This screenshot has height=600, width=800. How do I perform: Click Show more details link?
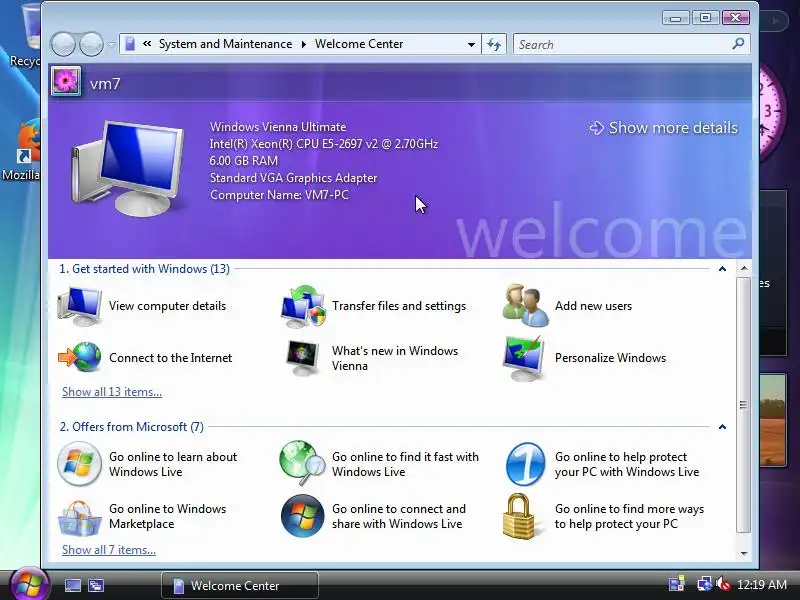coord(663,128)
